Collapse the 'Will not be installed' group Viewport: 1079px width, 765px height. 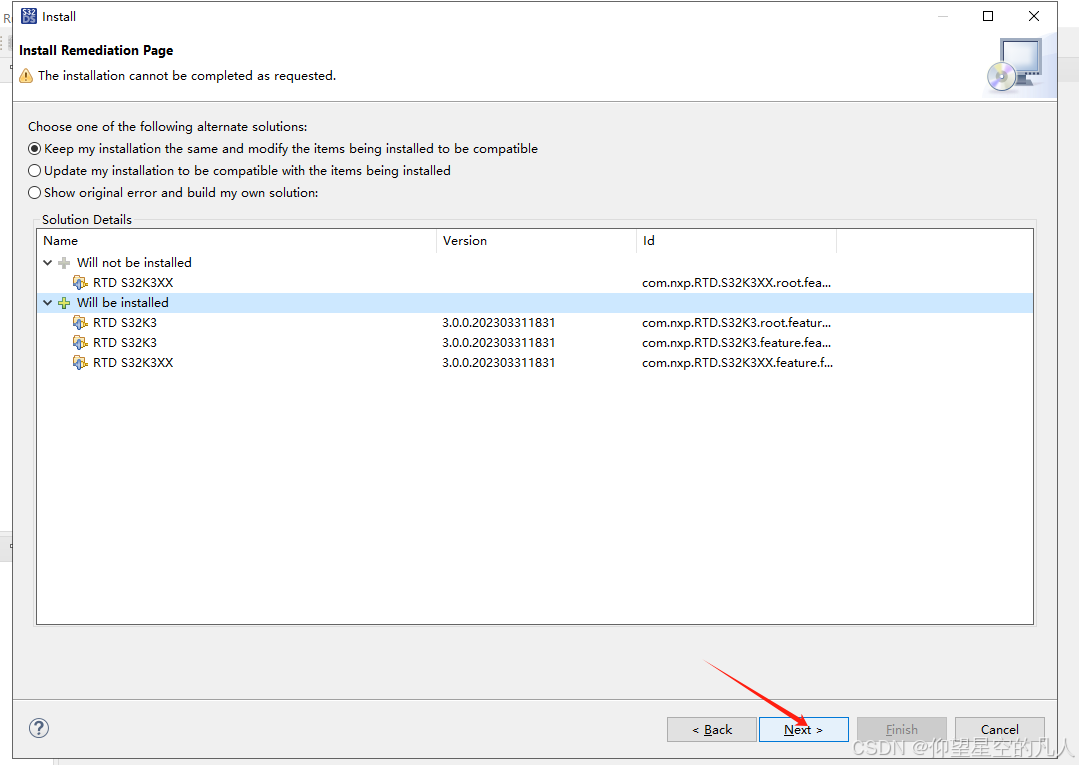tap(47, 263)
